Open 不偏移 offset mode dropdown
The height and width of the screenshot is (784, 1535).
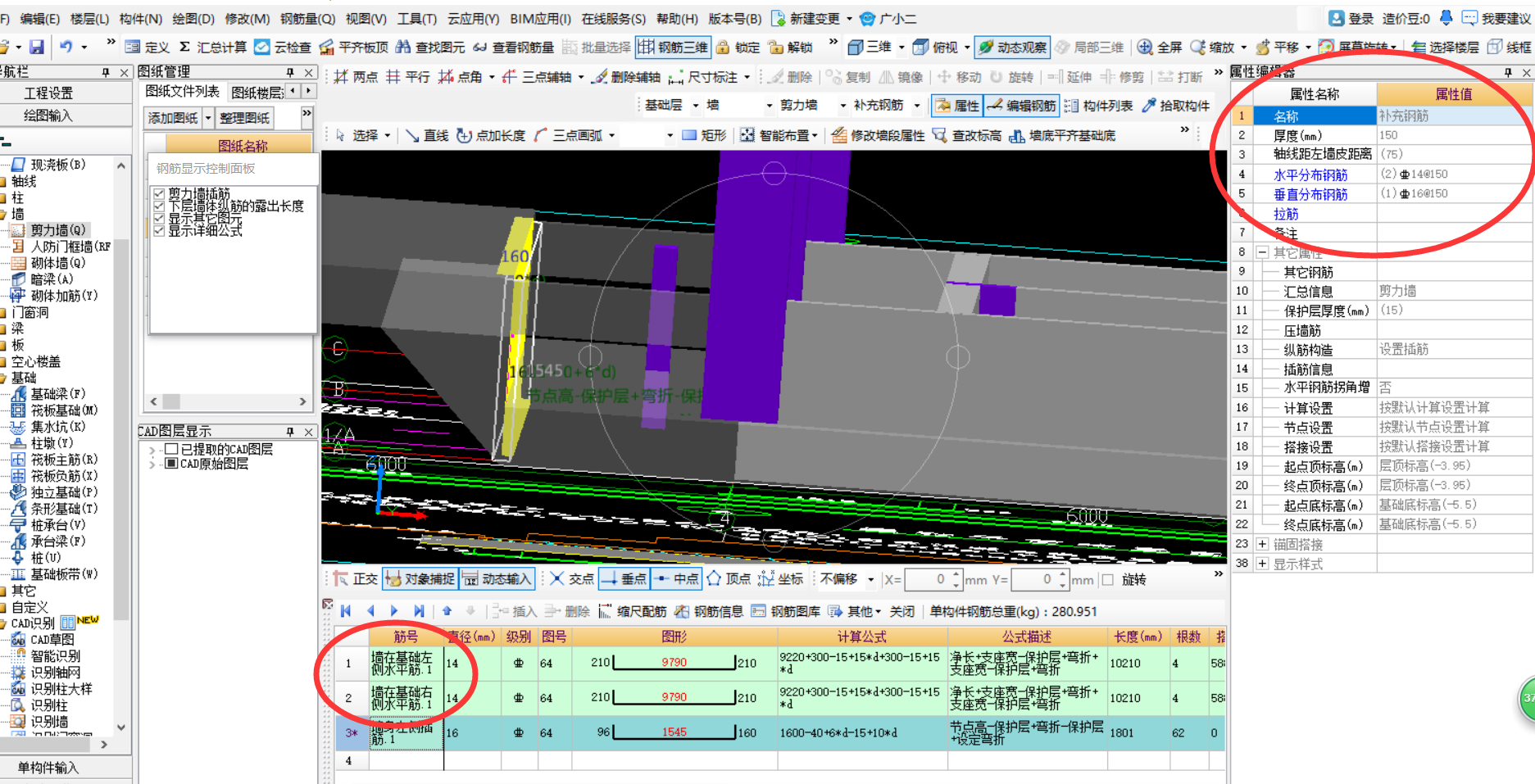coord(871,579)
